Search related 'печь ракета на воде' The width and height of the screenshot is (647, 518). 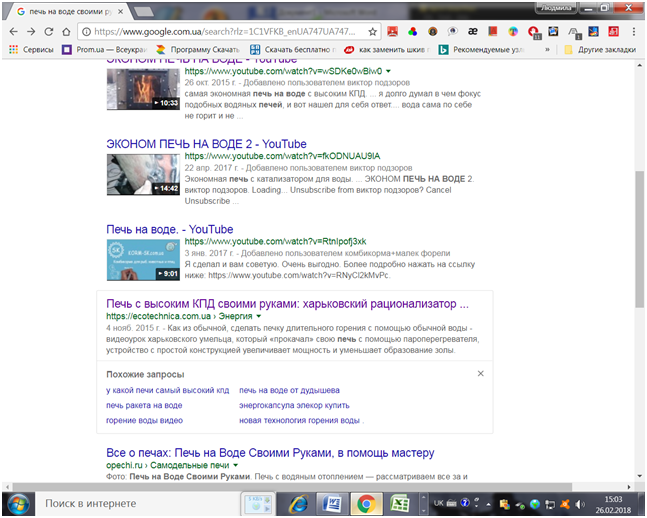click(144, 405)
